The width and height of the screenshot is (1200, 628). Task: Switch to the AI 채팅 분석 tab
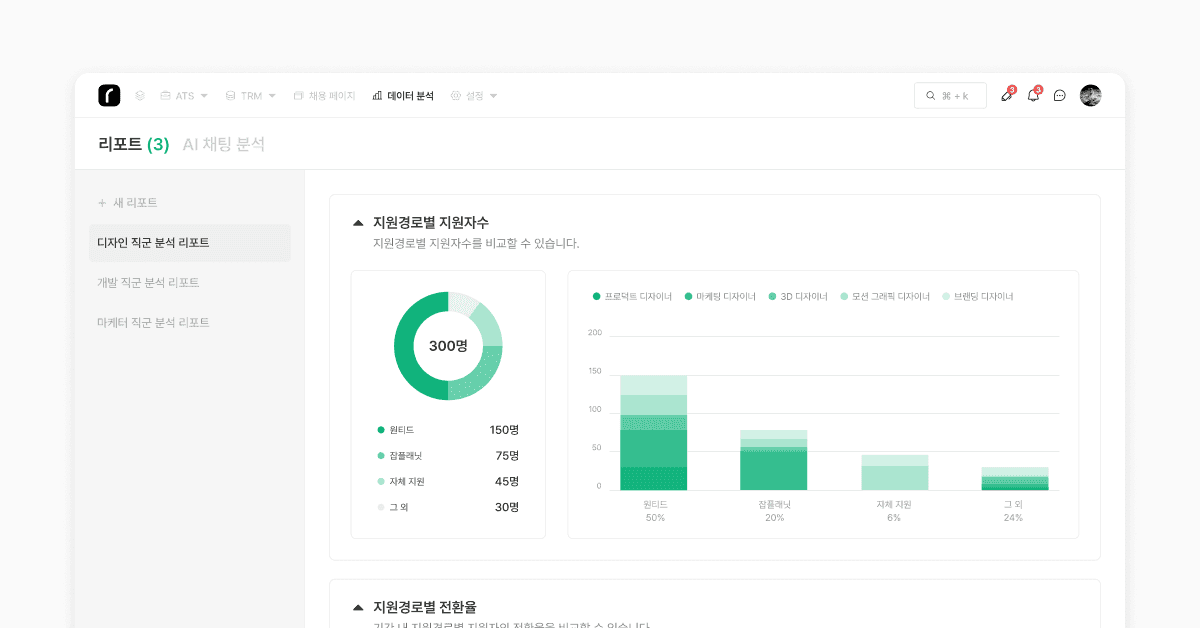pyautogui.click(x=224, y=144)
